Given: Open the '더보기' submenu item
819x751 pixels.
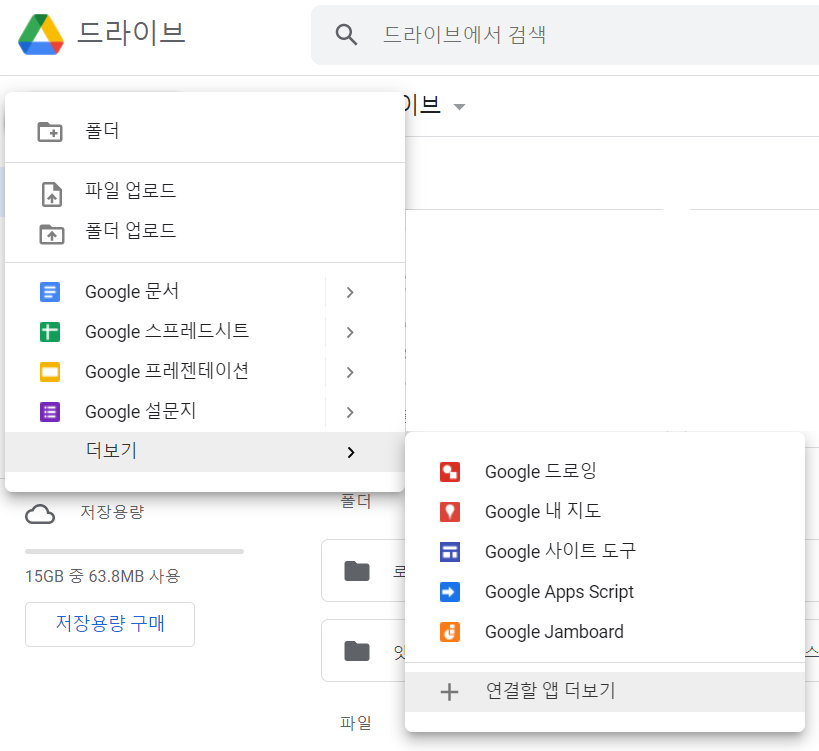Looking at the screenshot, I should pos(205,452).
